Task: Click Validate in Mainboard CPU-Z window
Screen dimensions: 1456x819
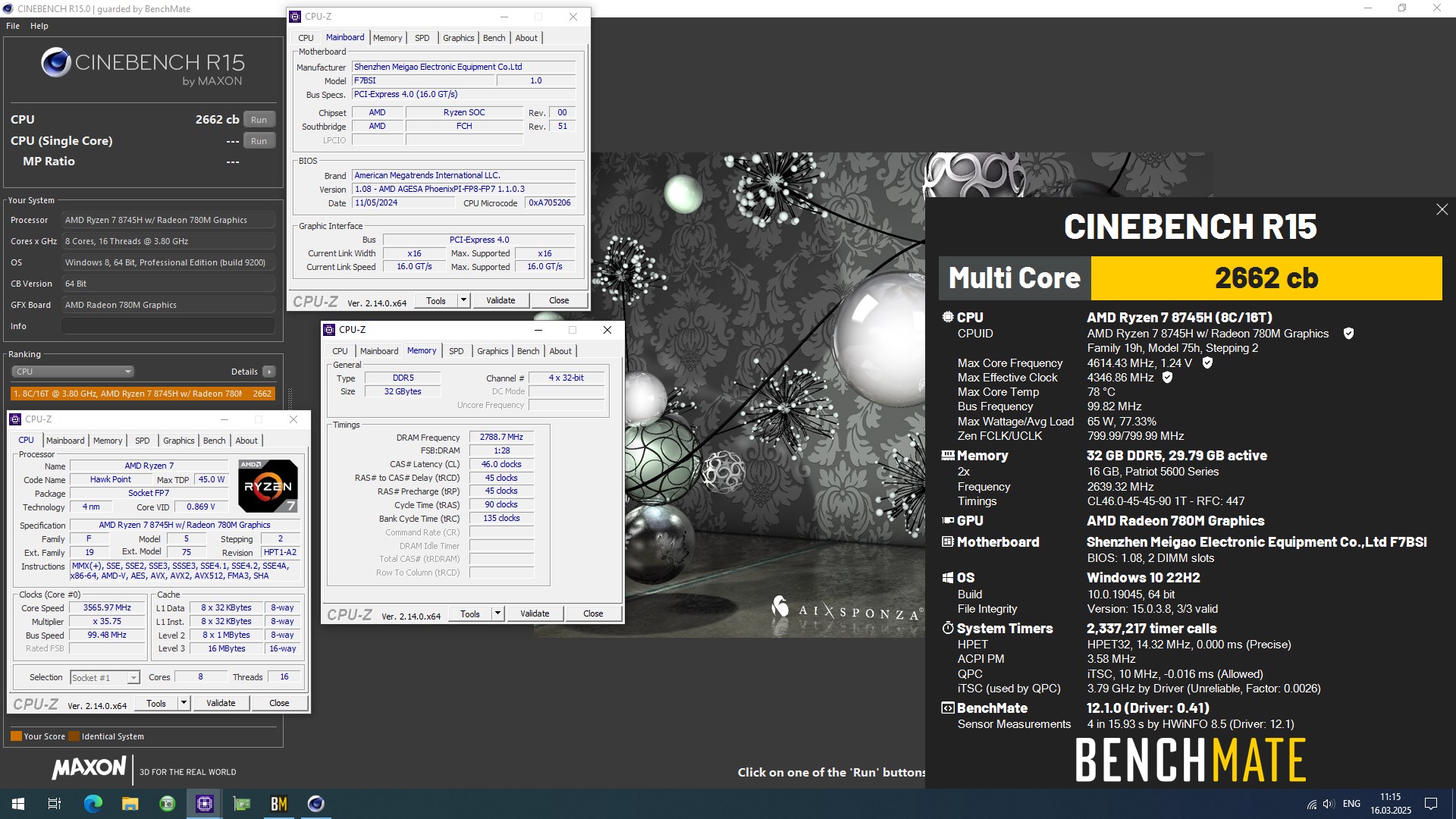Action: [x=500, y=301]
